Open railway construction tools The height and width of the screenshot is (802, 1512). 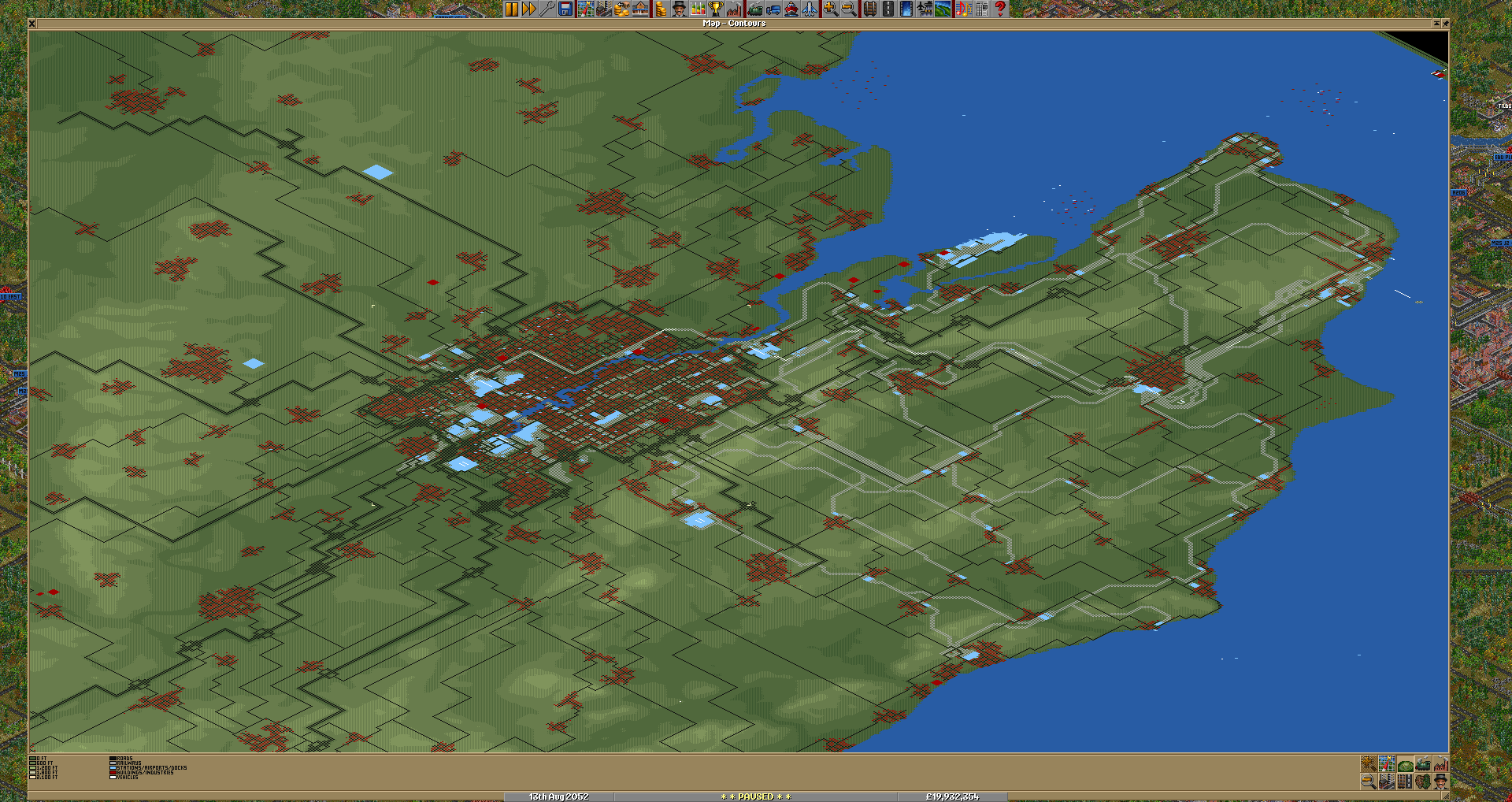(869, 9)
